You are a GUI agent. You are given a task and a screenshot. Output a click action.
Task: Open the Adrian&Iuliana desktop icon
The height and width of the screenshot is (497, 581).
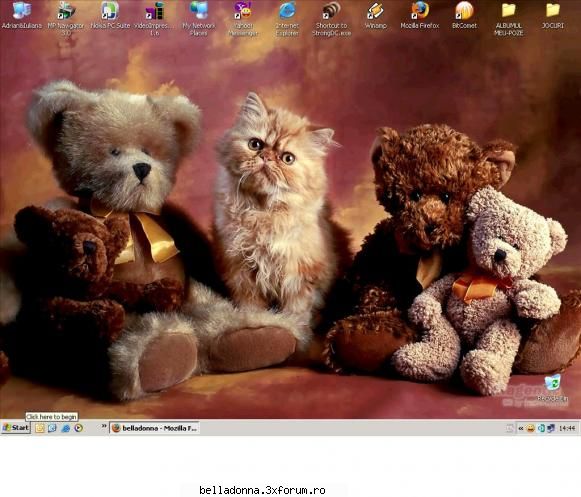point(22,15)
